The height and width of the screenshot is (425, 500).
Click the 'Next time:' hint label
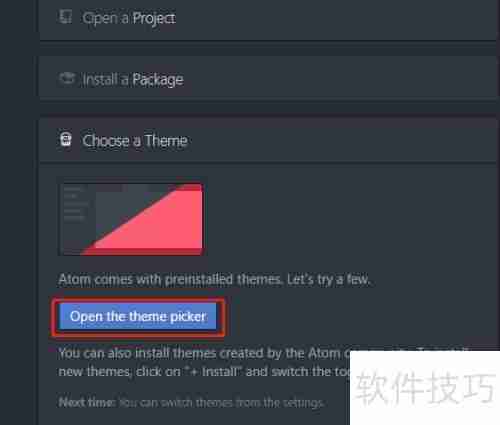pyautogui.click(x=87, y=402)
